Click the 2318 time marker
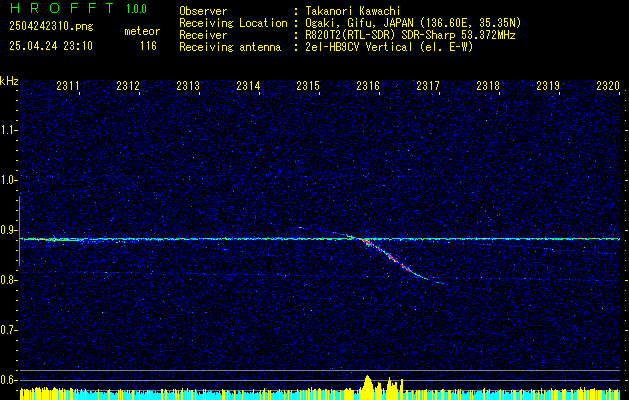This screenshot has width=629, height=400. pos(488,86)
